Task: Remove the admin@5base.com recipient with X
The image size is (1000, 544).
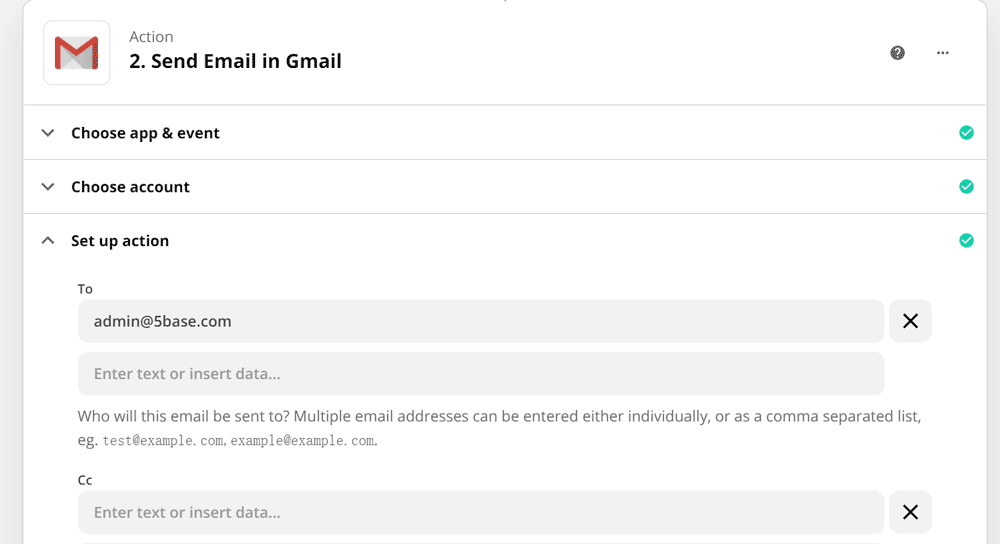Action: [x=910, y=321]
